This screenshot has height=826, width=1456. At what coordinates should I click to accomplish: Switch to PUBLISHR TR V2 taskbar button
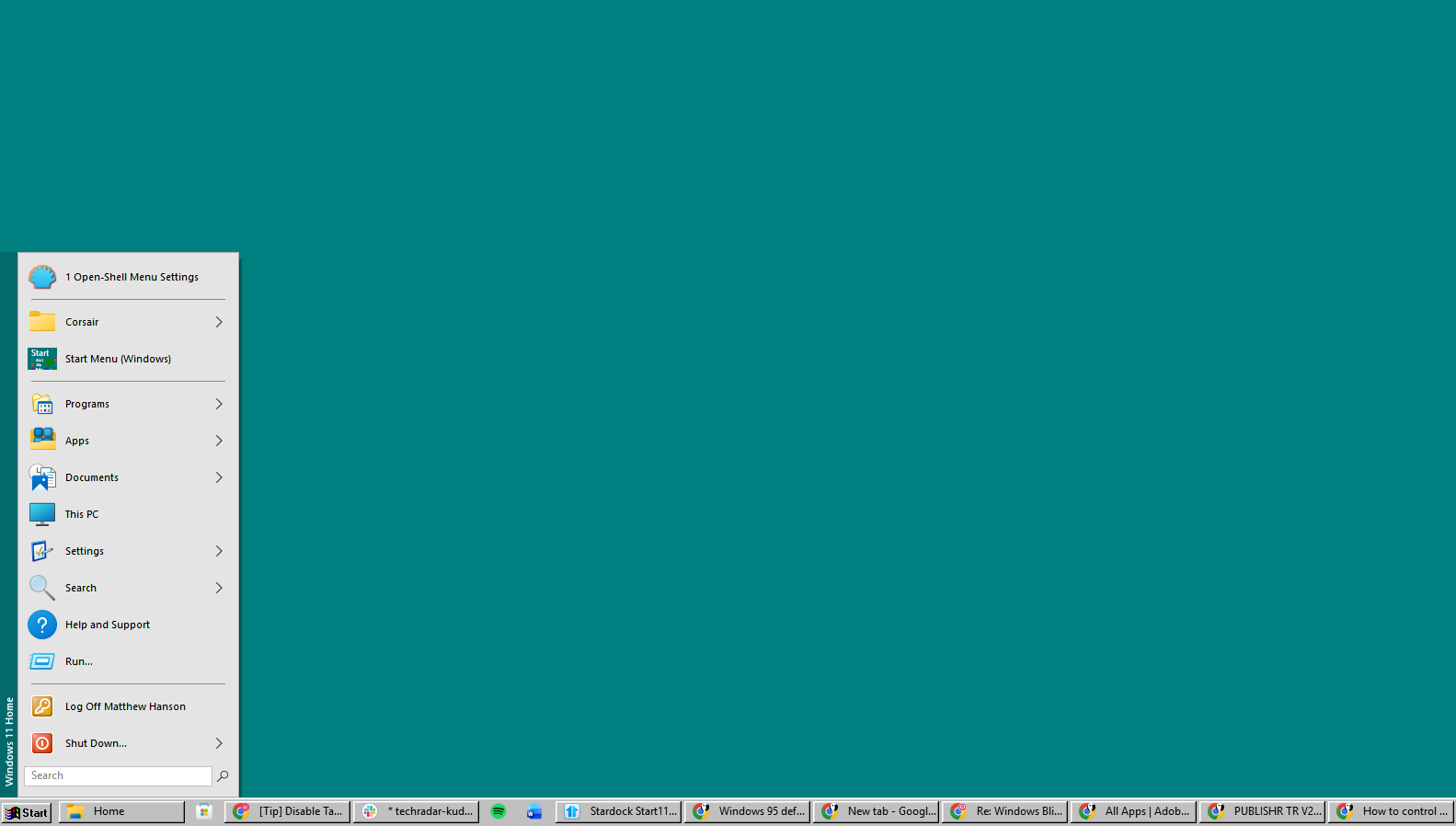1262,811
